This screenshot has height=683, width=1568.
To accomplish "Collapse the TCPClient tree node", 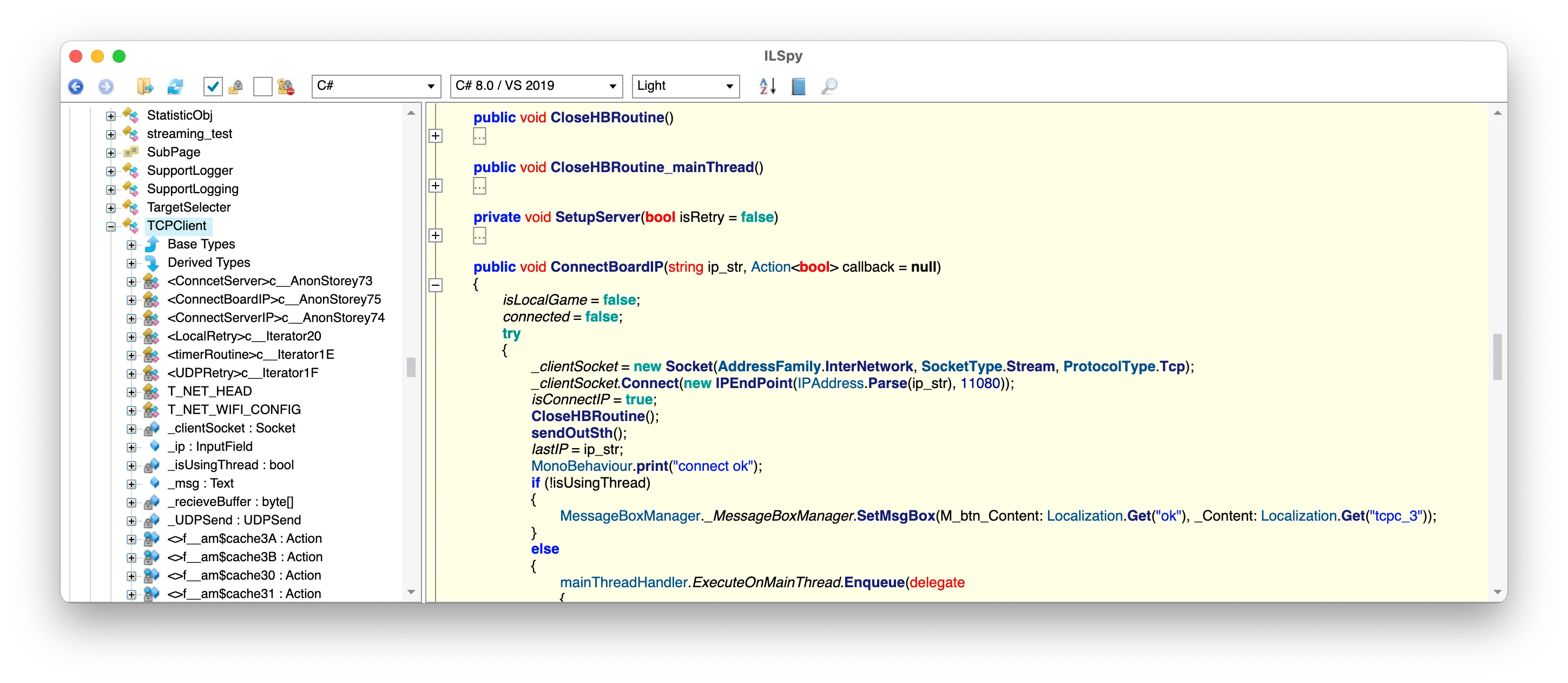I will click(x=111, y=226).
